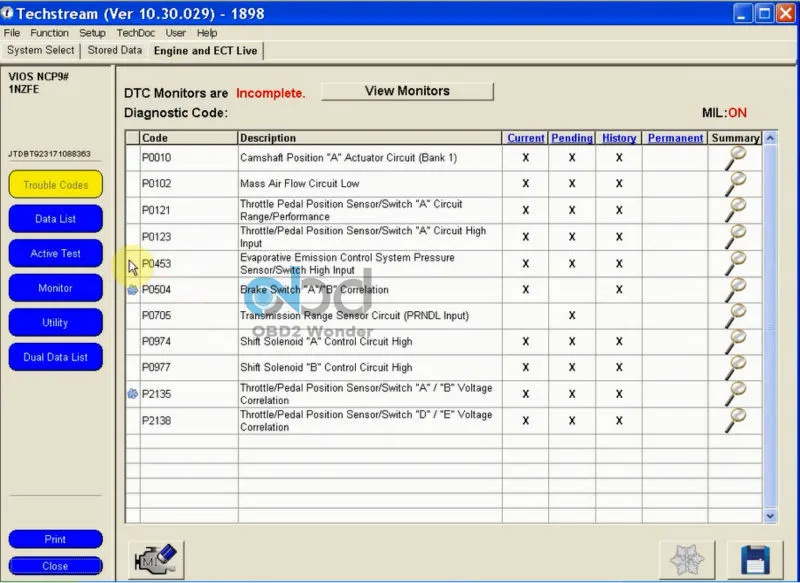Click the DTC table vertical scrollbar track
Viewport: 800px width, 583px height.
770,327
